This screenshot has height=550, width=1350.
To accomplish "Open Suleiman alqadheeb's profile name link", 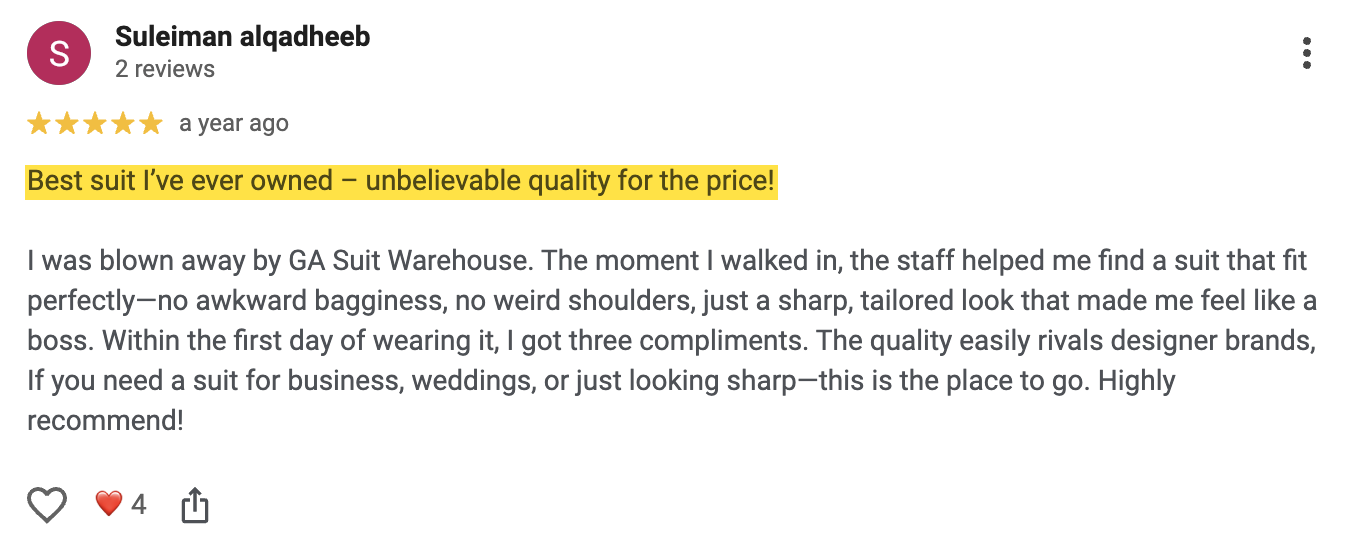I will (x=242, y=37).
